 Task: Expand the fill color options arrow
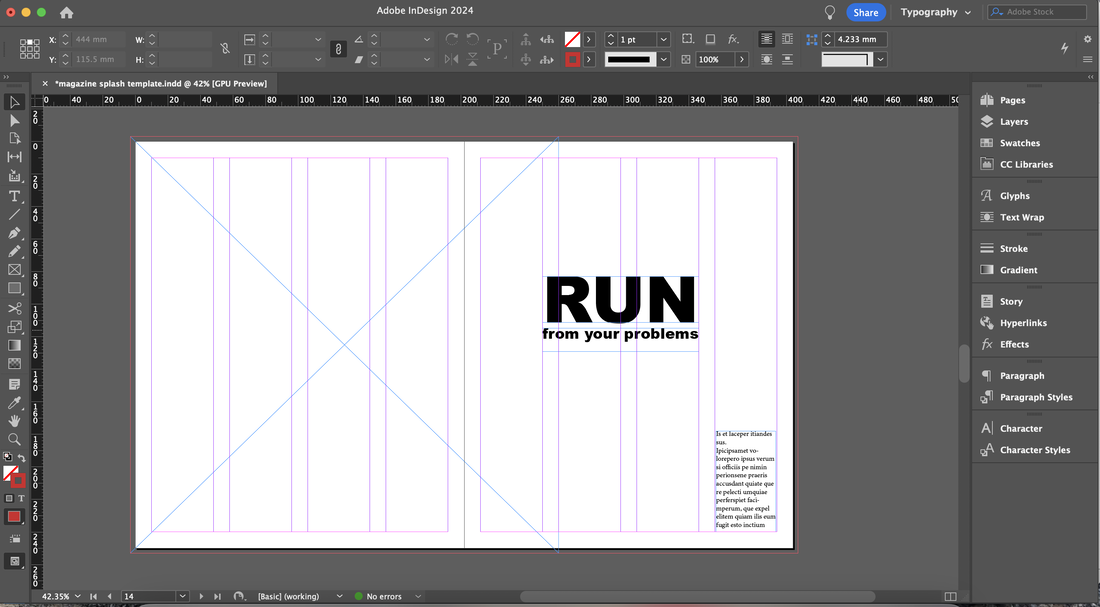(589, 40)
